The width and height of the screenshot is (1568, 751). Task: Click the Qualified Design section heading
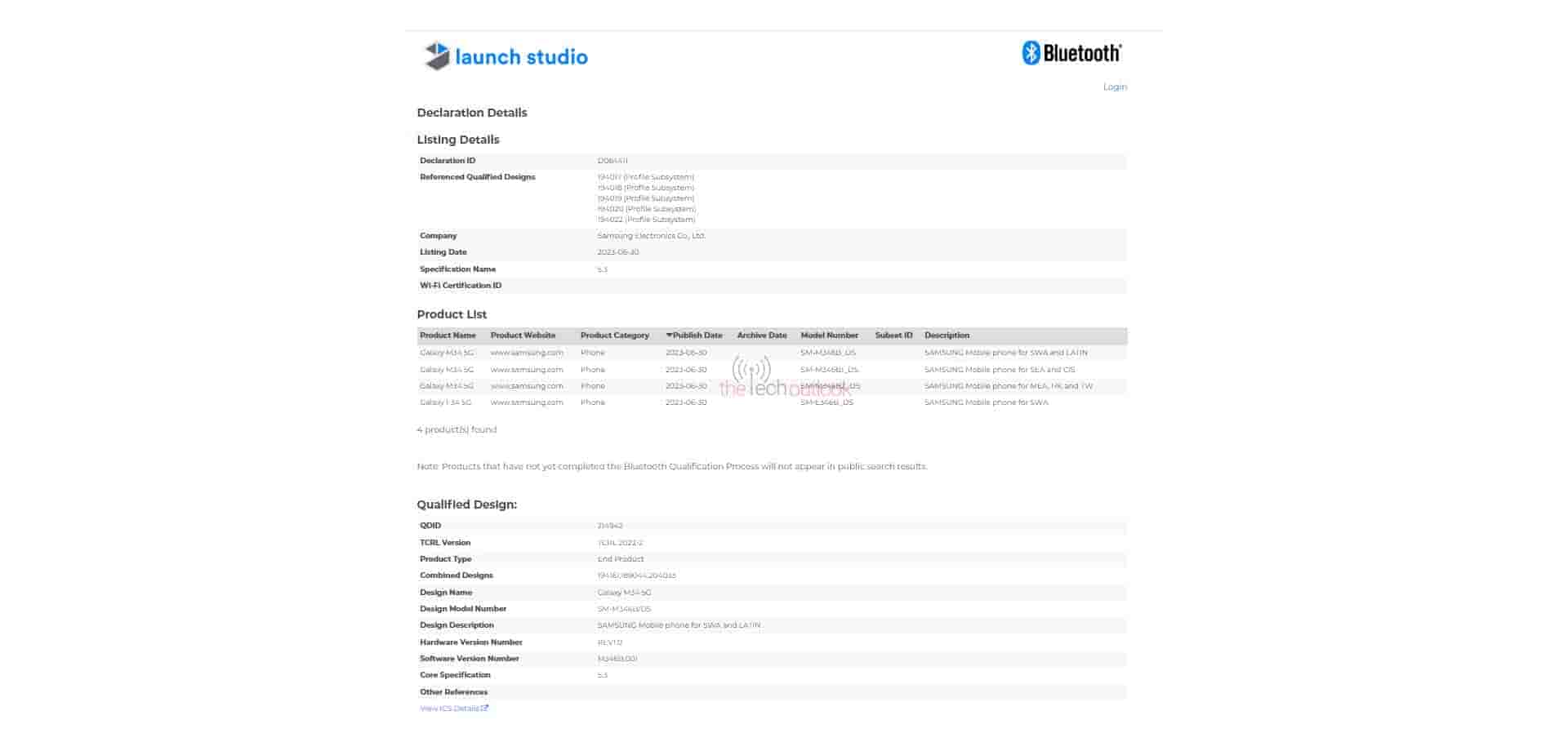(466, 504)
